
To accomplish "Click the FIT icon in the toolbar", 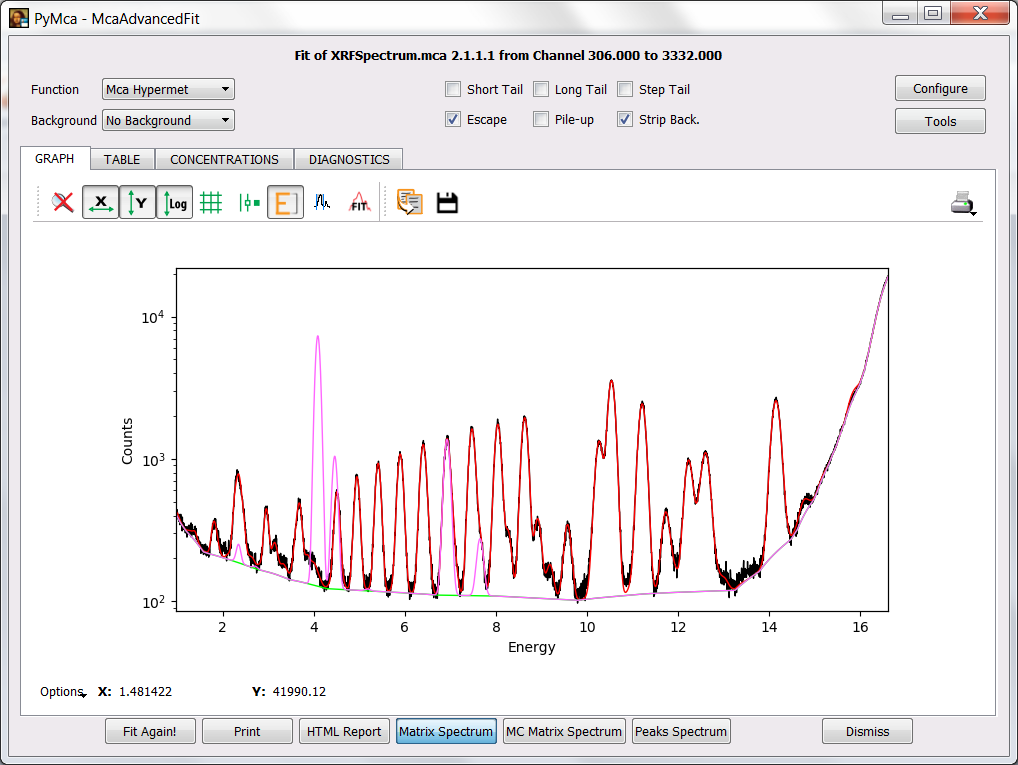I will click(x=359, y=203).
